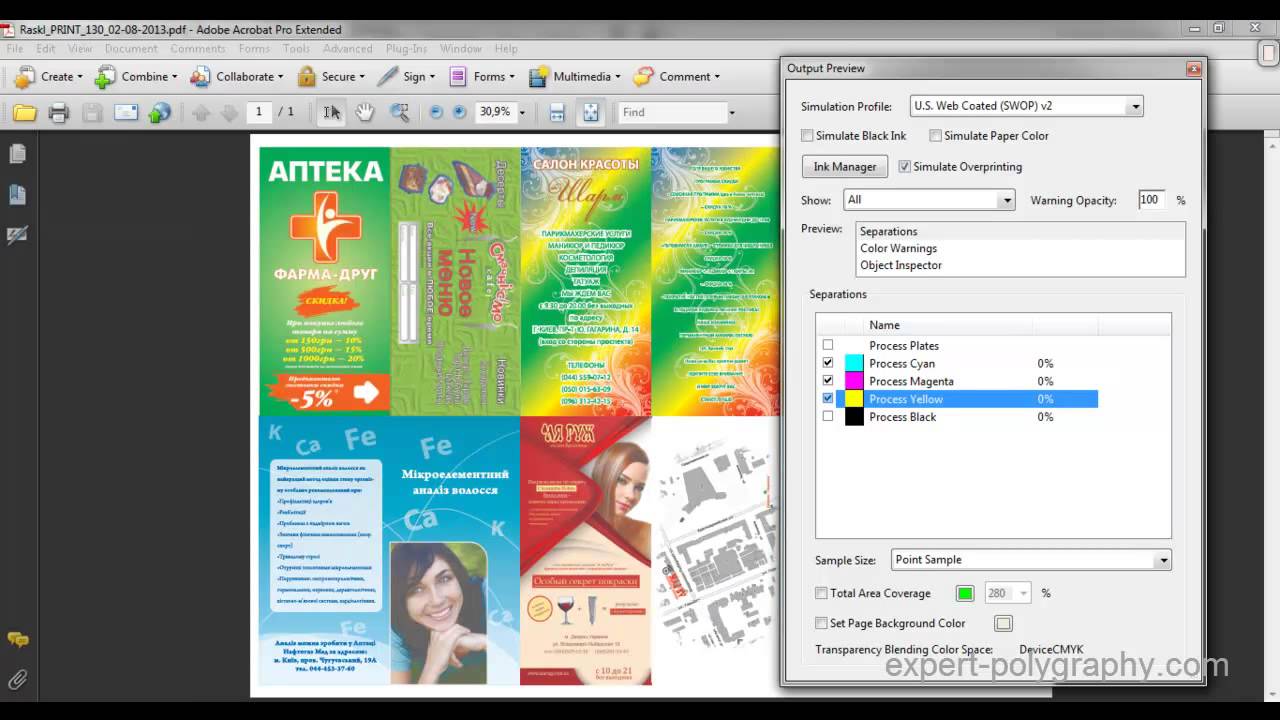
Task: Open the Sample Size dropdown
Action: pos(1031,560)
